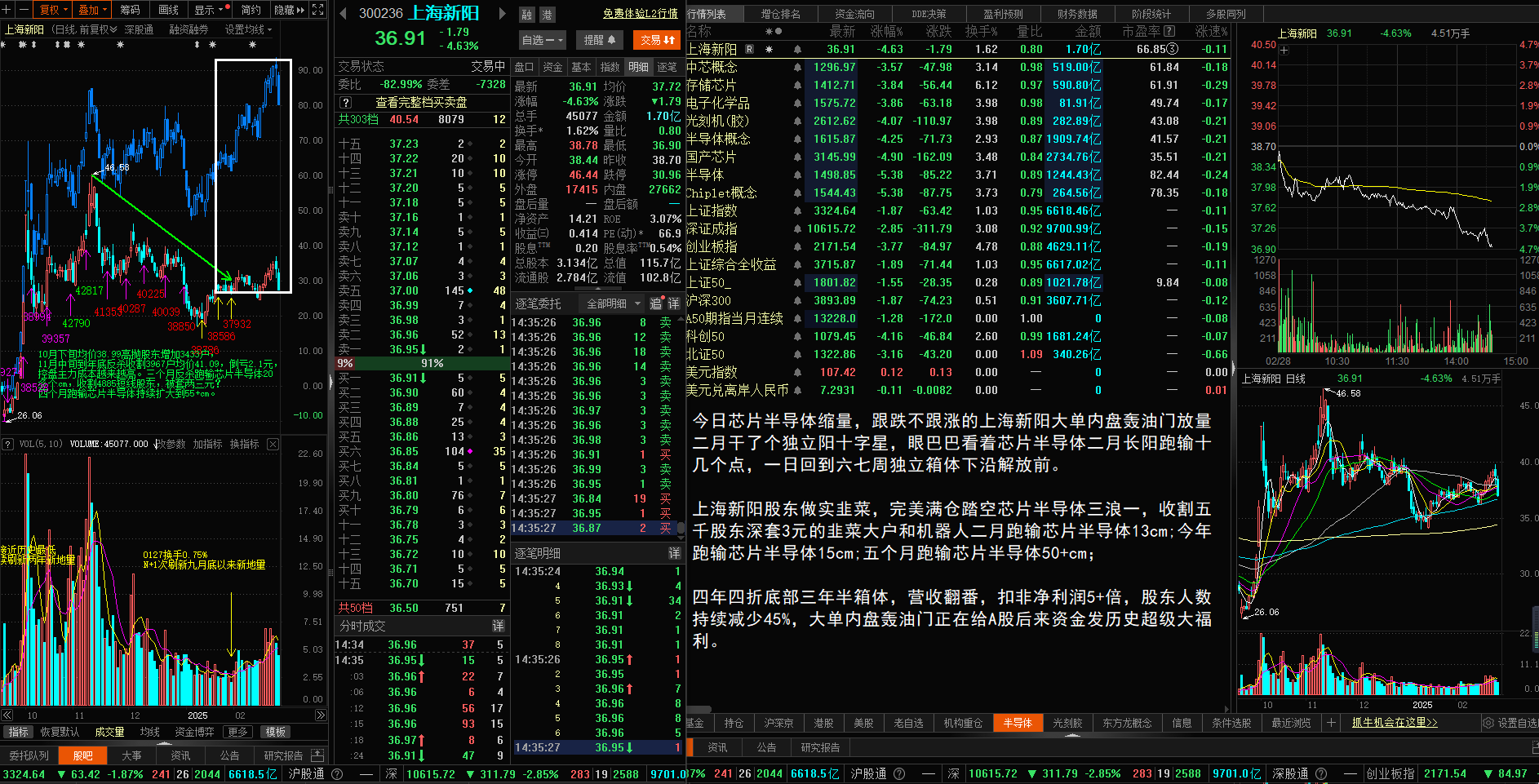Go to next stock with right arrow
1539x784 pixels.
pos(503,13)
